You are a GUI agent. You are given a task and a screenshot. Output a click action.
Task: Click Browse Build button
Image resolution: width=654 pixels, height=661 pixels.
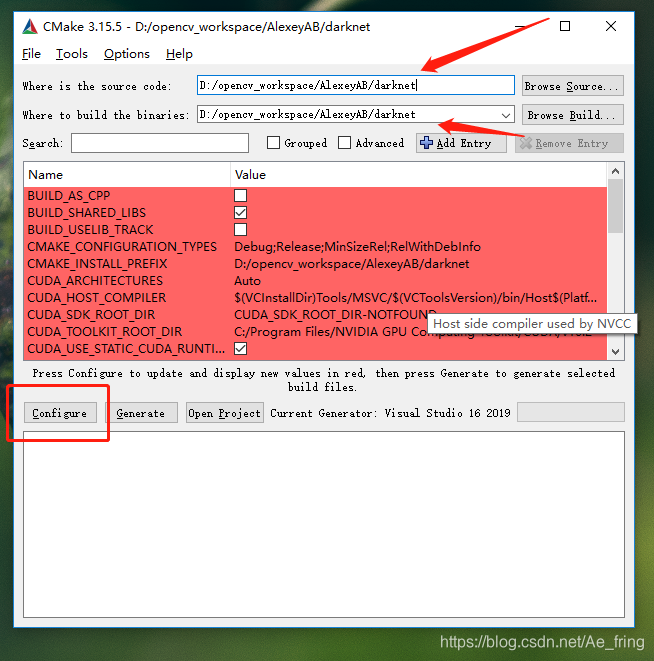click(x=572, y=115)
